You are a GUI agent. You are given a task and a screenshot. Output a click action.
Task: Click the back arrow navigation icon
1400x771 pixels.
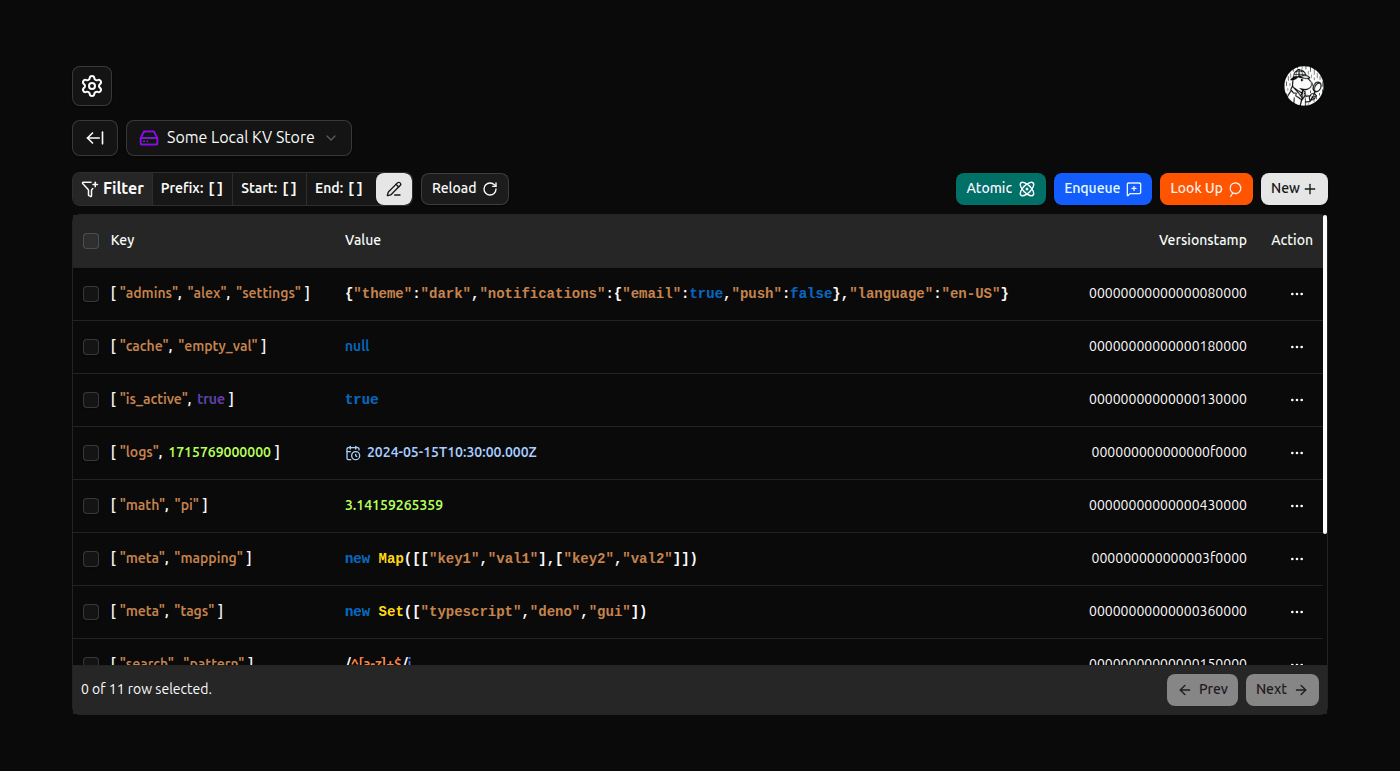click(94, 137)
